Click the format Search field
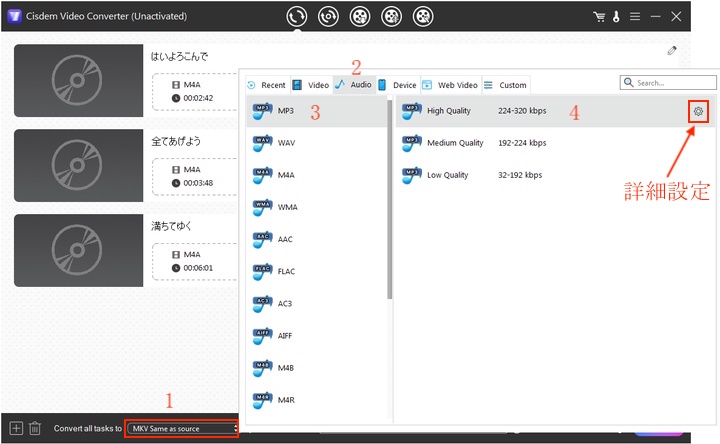This screenshot has height=444, width=720. click(x=668, y=83)
